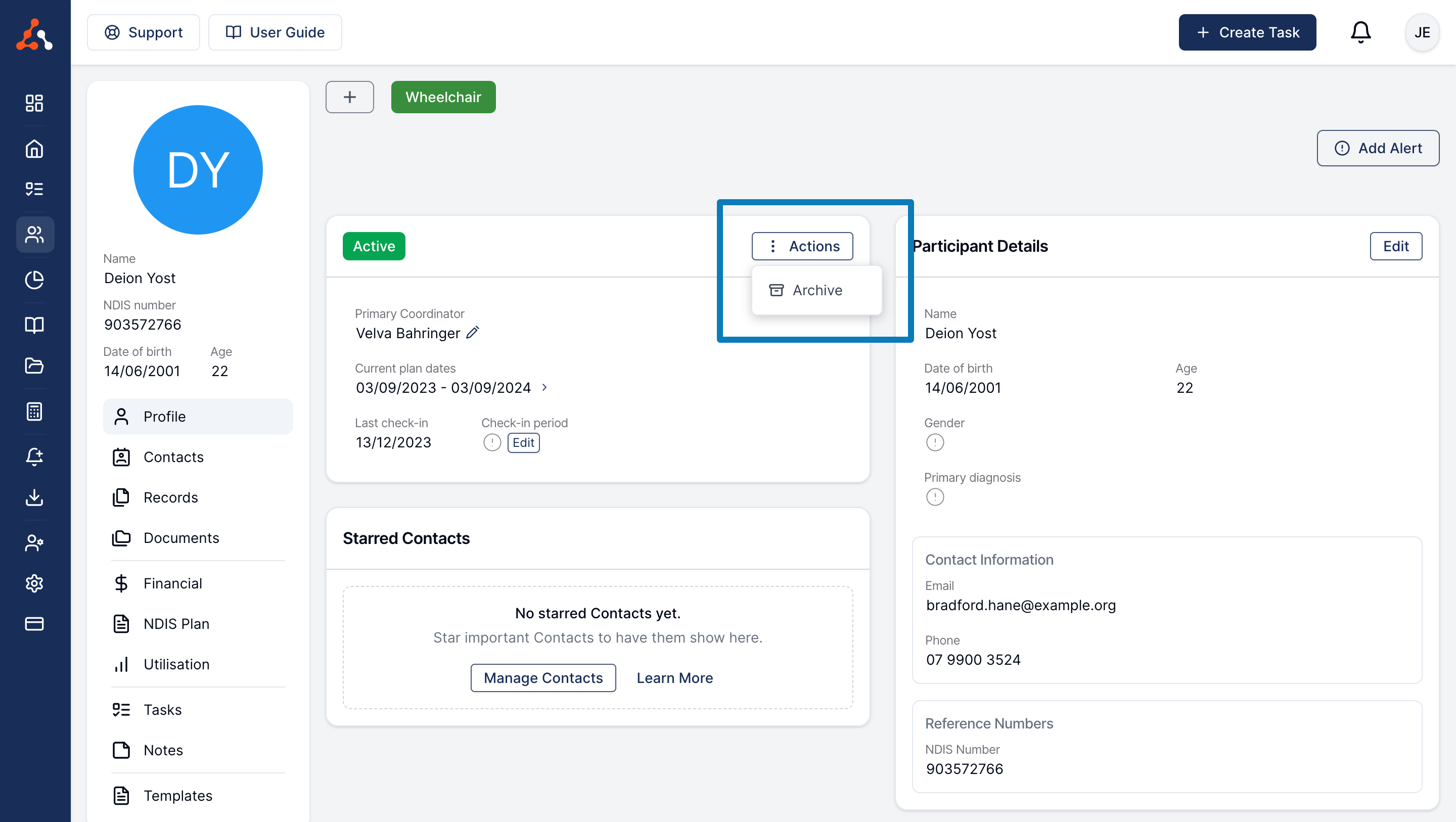Click the dashboard grid icon
This screenshot has width=1456, height=822.
pyautogui.click(x=34, y=103)
